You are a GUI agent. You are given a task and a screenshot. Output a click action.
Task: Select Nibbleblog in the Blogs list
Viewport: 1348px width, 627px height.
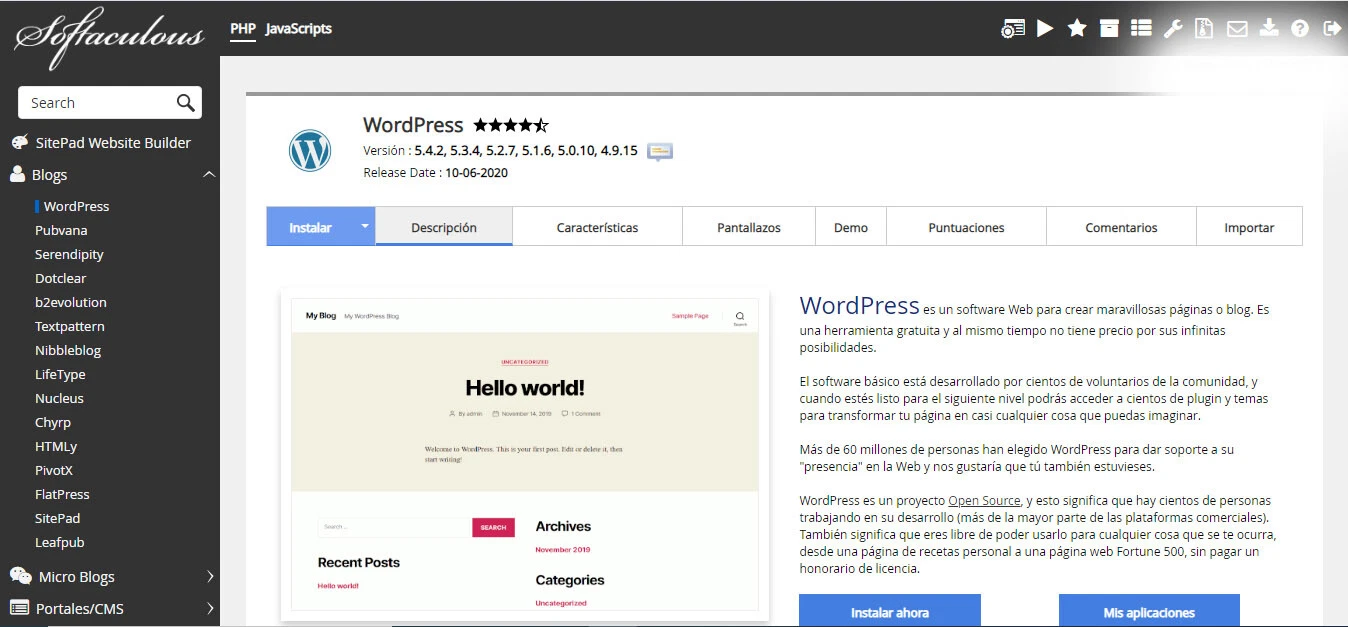click(68, 350)
